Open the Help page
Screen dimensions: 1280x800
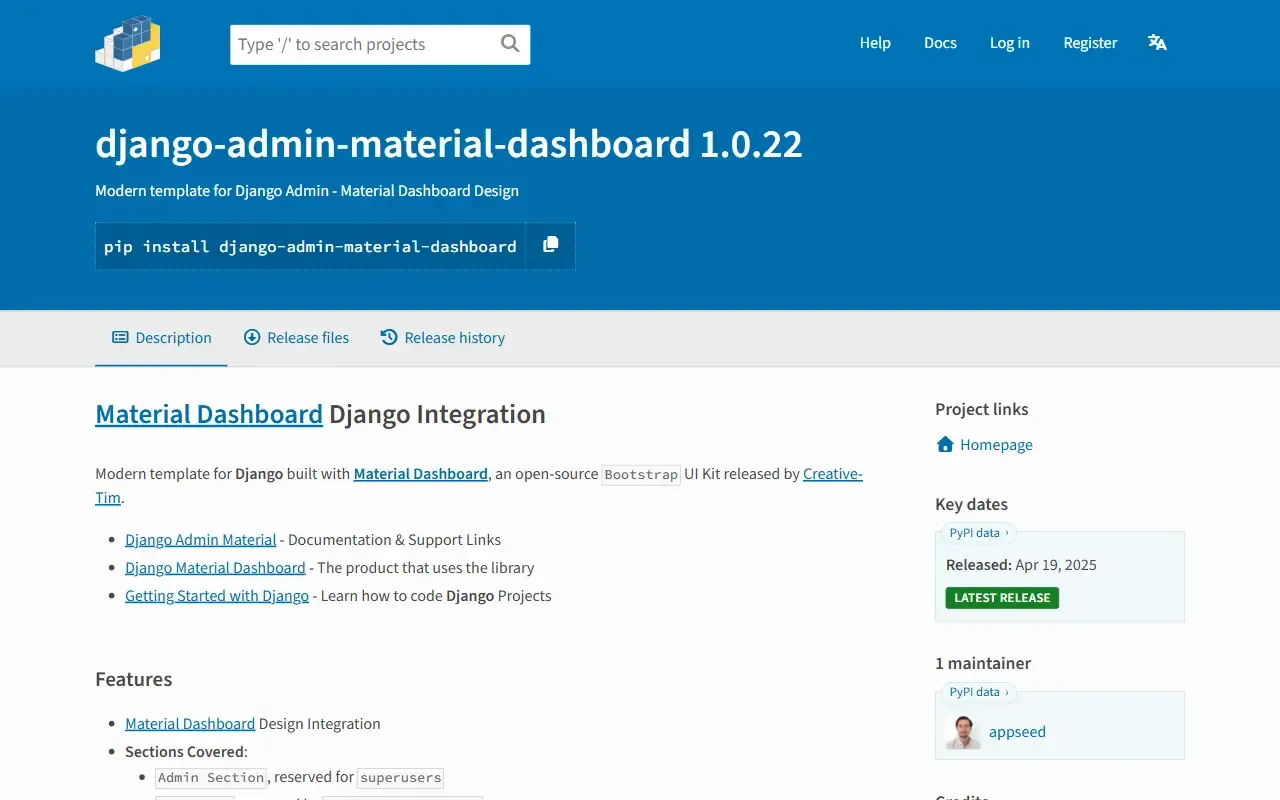click(875, 43)
